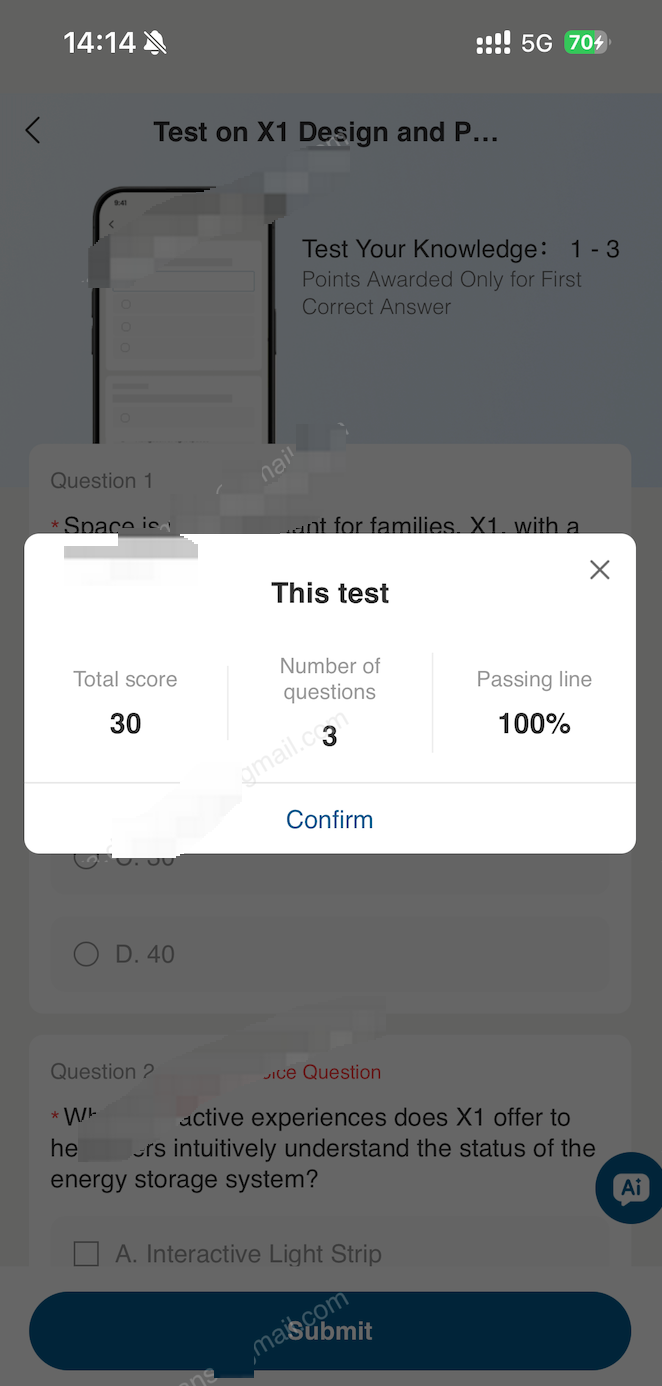The height and width of the screenshot is (1386, 662).
Task: Tap the Total score value 30
Action: 125,724
